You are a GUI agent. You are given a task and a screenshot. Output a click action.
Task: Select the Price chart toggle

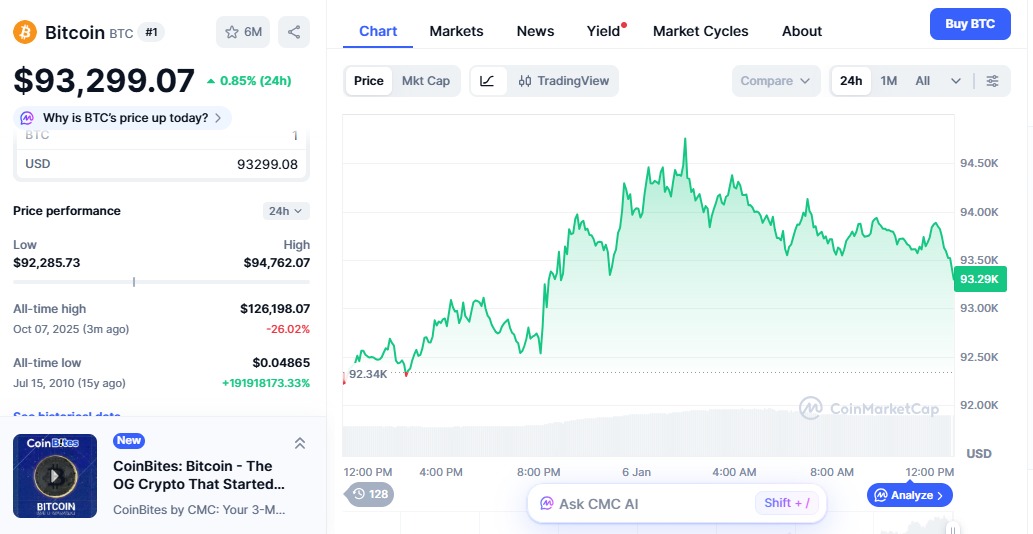369,81
